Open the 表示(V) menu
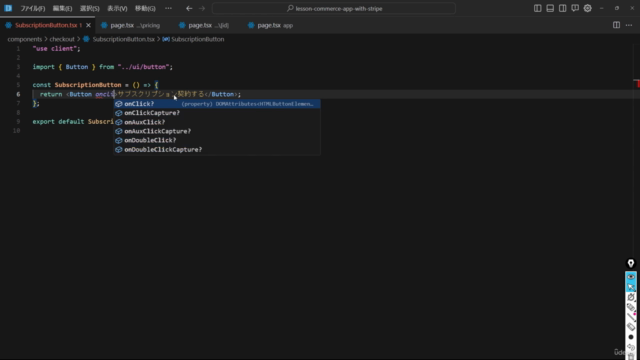Viewport: 640px width, 360px height. (x=117, y=8)
